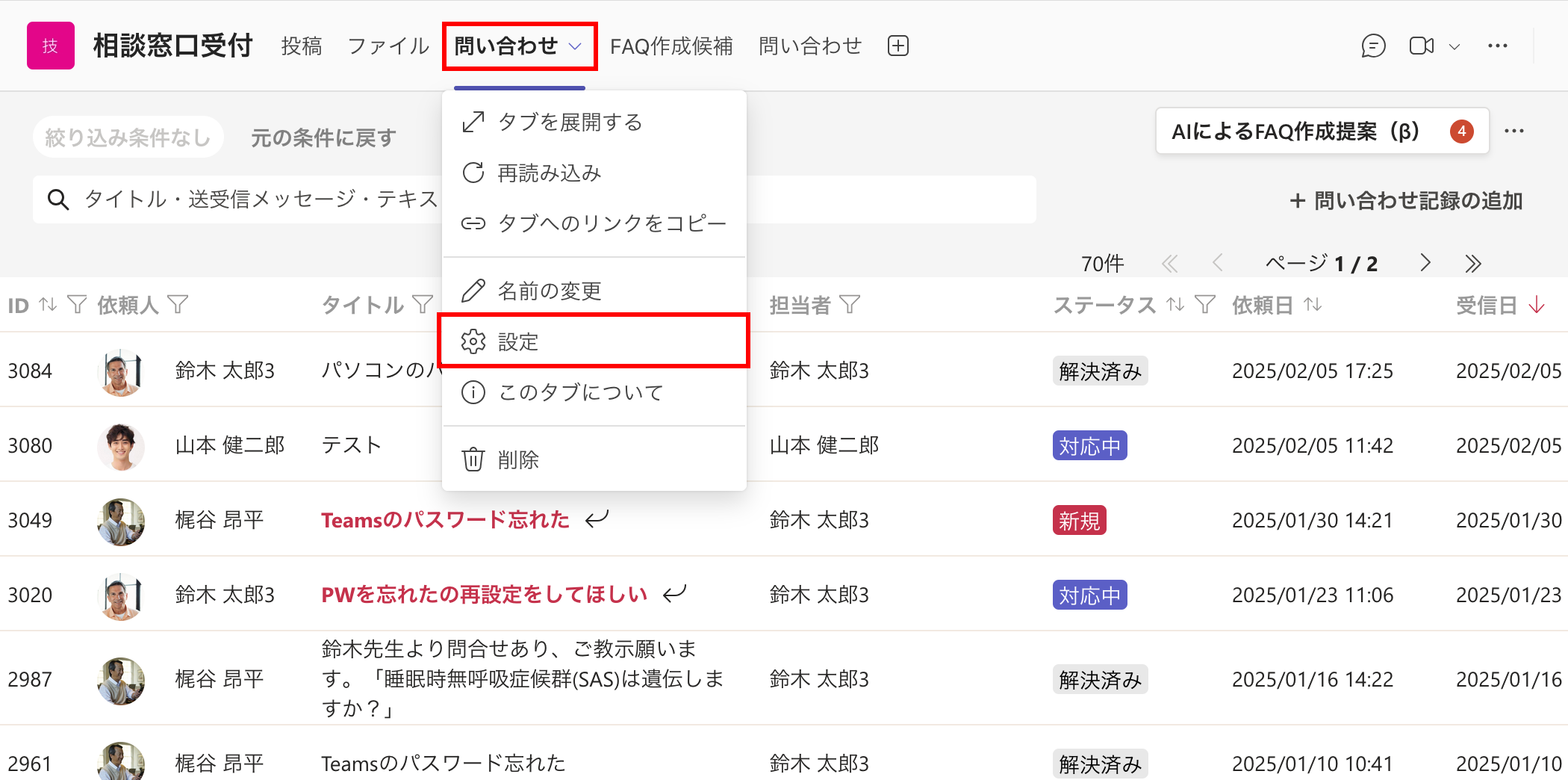Click the ID cell 2961
Viewport: 1568px width, 780px height.
[30, 764]
